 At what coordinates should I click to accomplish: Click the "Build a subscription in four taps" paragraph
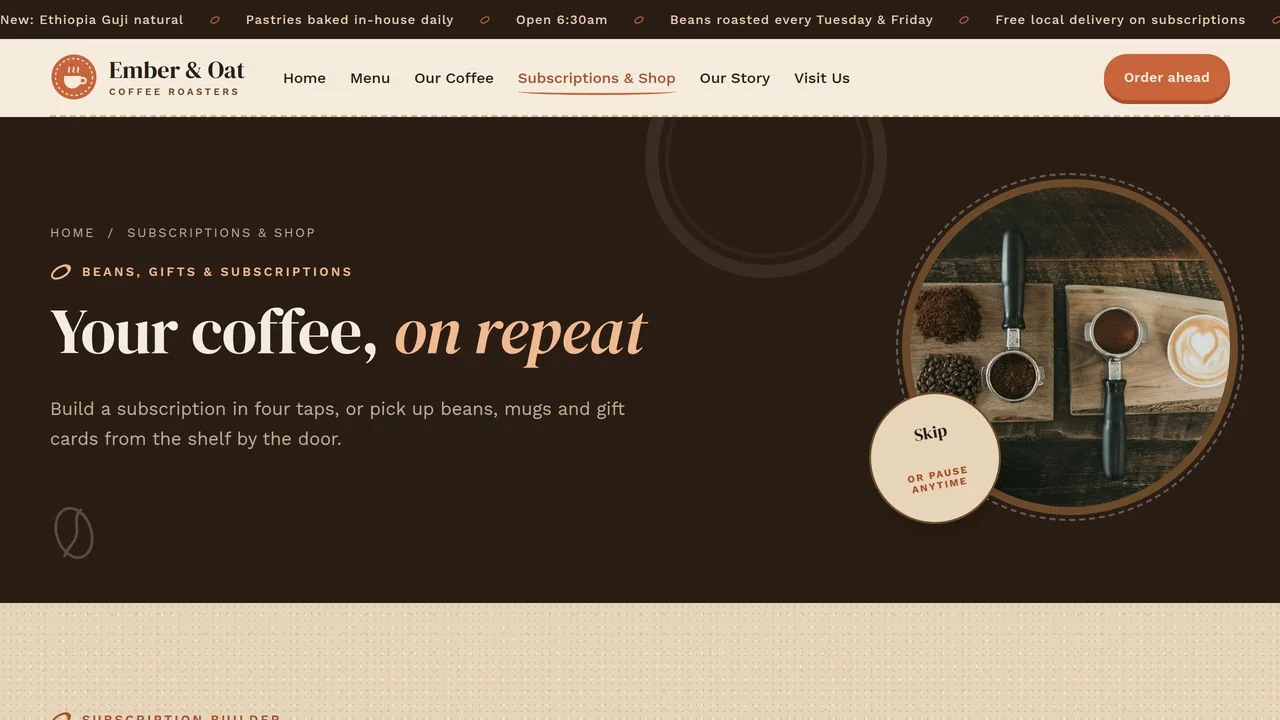338,424
